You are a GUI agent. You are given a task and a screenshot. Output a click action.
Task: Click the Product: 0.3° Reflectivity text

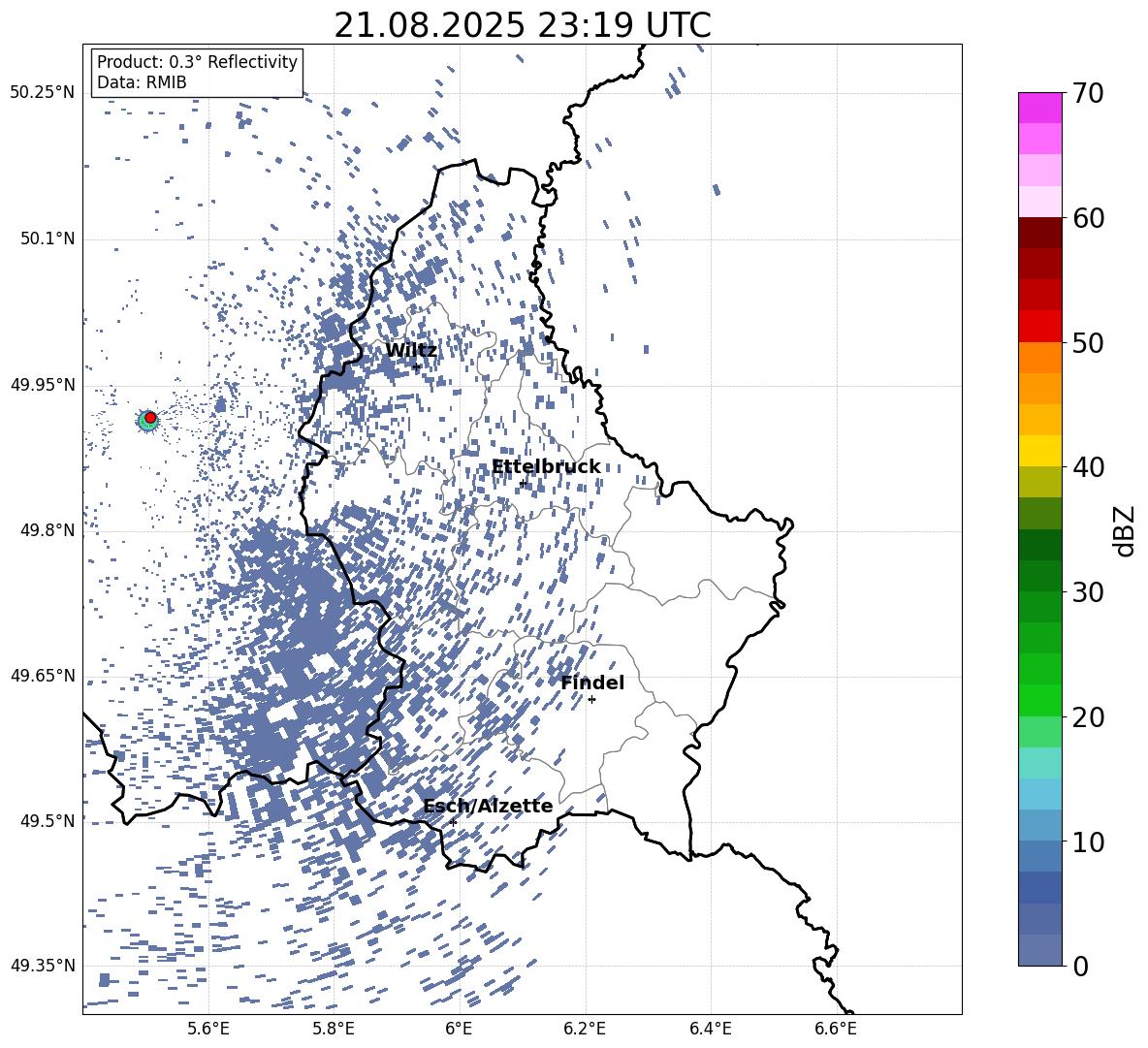(197, 62)
